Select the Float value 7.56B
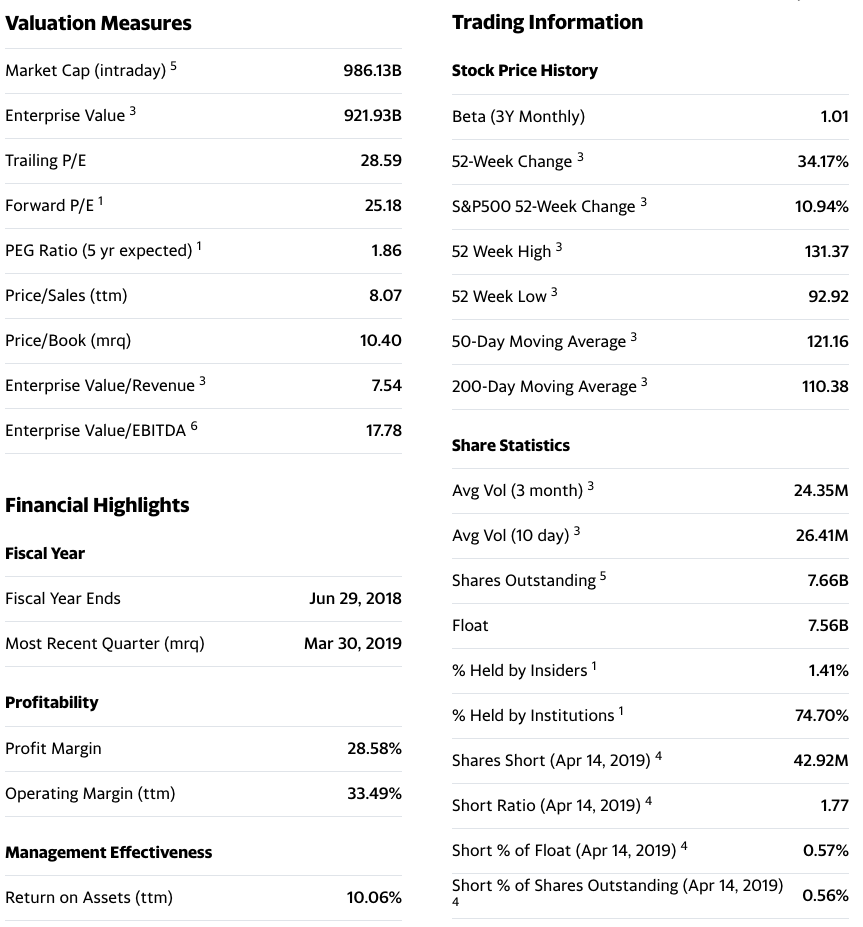Image resolution: width=863 pixels, height=927 pixels. coord(828,625)
